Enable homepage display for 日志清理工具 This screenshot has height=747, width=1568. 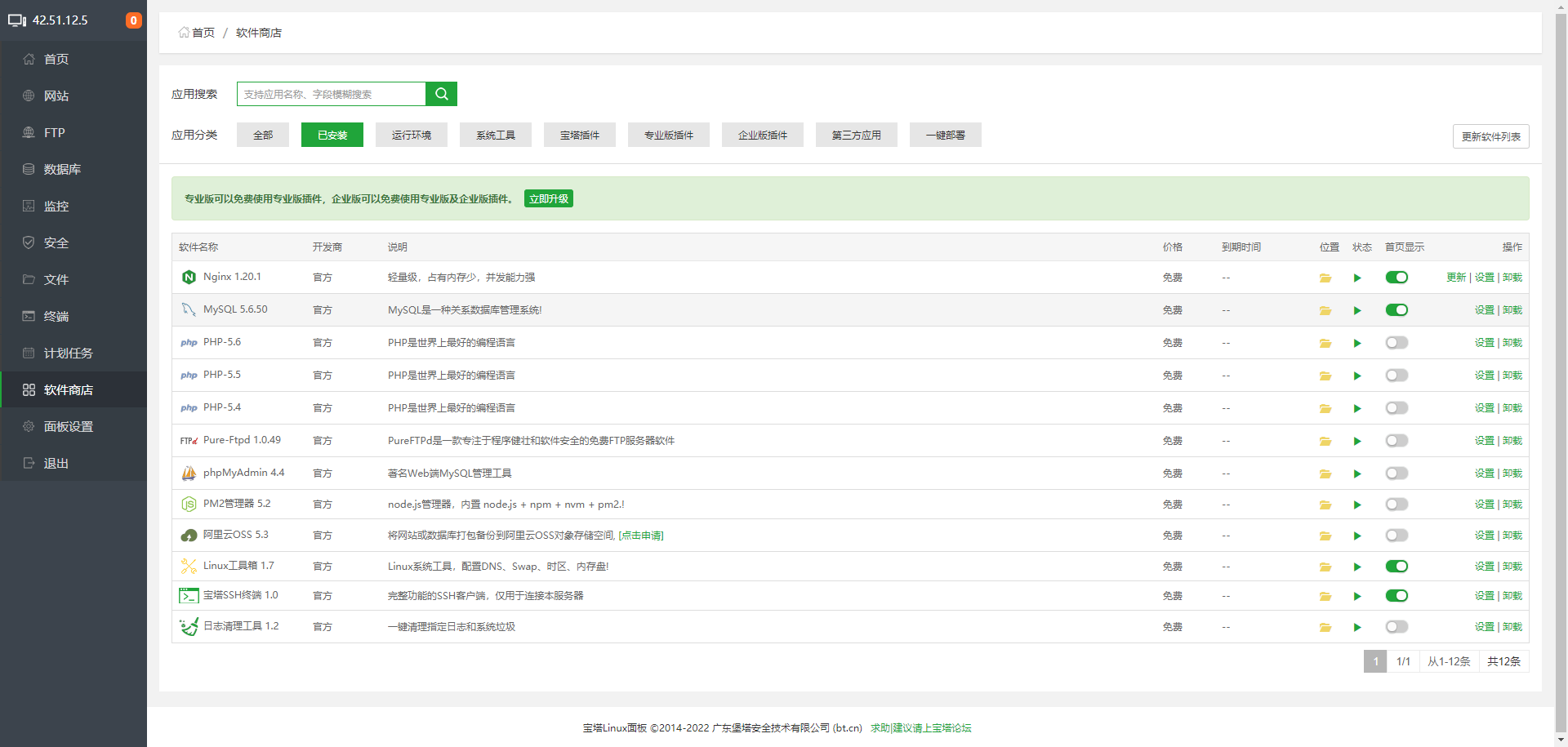click(1396, 627)
